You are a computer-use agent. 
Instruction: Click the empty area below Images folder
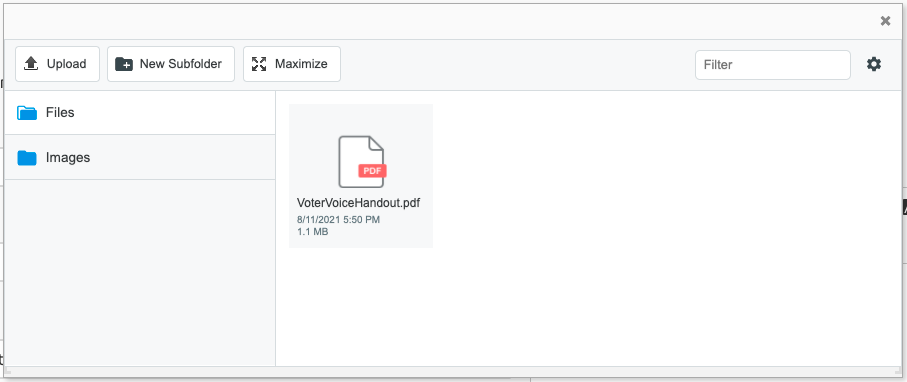[139, 272]
